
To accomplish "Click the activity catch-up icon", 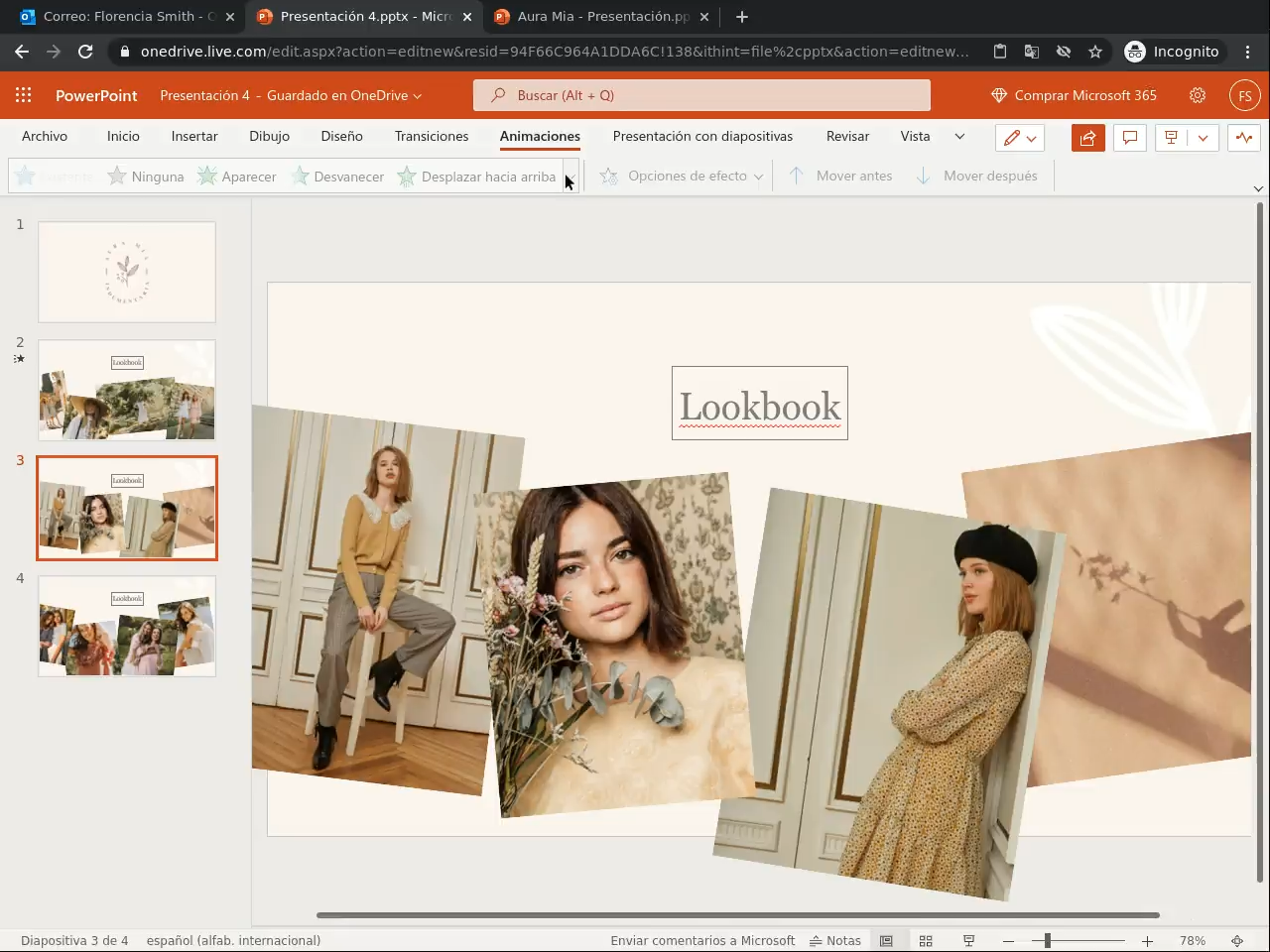I will 1244,138.
